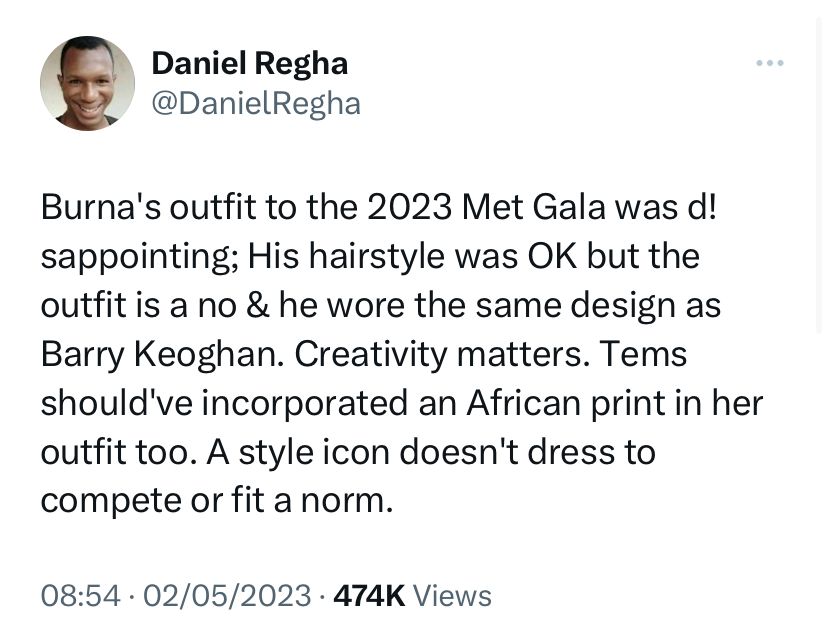The width and height of the screenshot is (828, 630).
Task: Click the word Burna's in the tweet
Action: pyautogui.click(x=101, y=208)
